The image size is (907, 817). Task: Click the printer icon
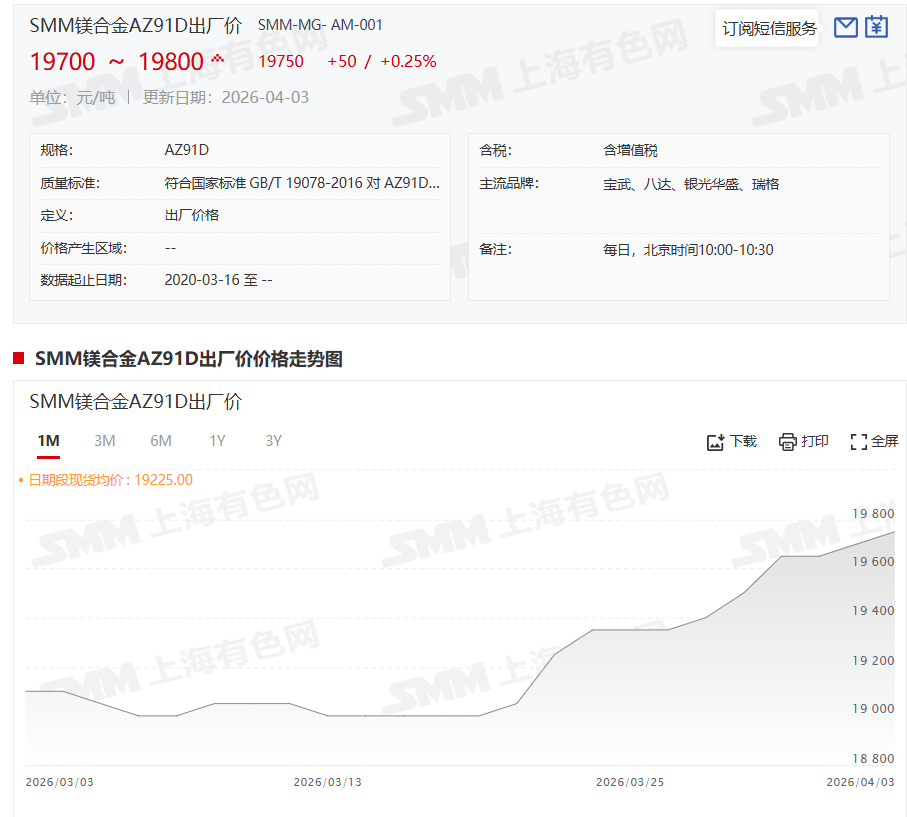[x=788, y=442]
